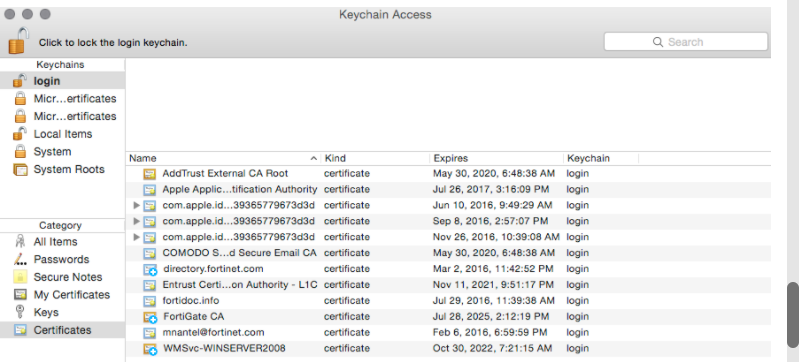
Task: Sort the list by the Name column
Action: point(223,159)
